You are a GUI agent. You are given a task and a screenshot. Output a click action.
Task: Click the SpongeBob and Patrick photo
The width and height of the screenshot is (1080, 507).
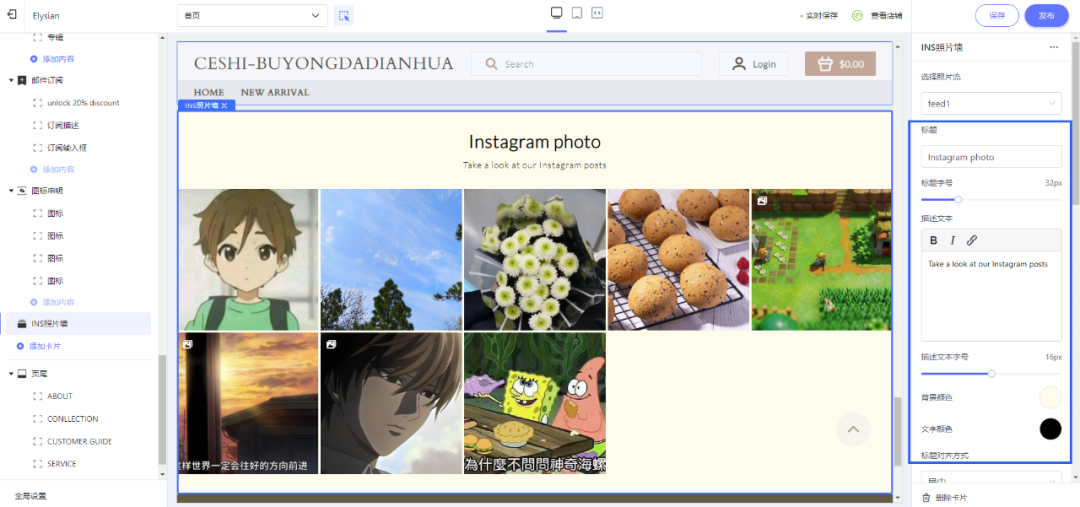tap(535, 404)
